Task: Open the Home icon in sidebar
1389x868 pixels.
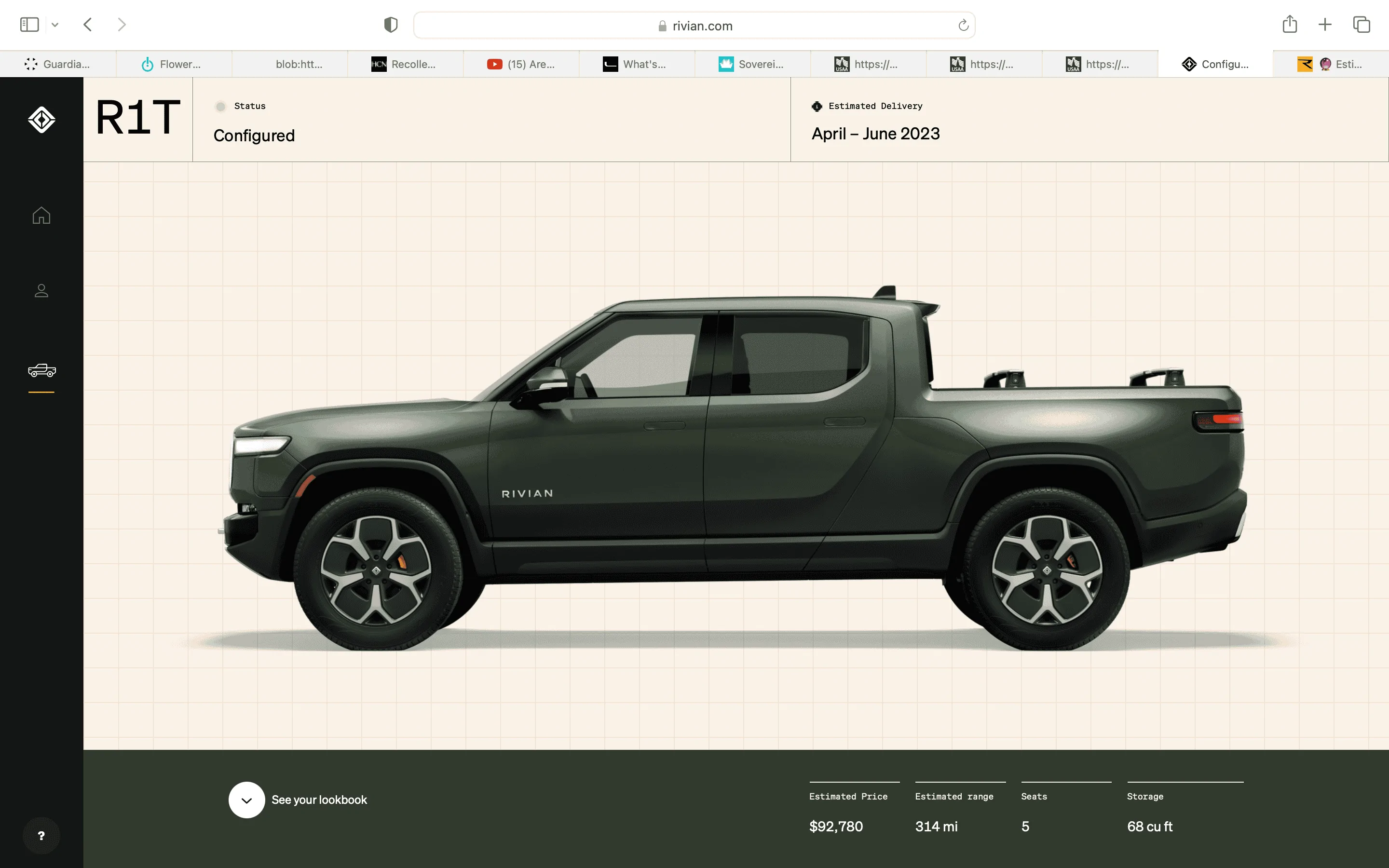Action: (x=41, y=215)
